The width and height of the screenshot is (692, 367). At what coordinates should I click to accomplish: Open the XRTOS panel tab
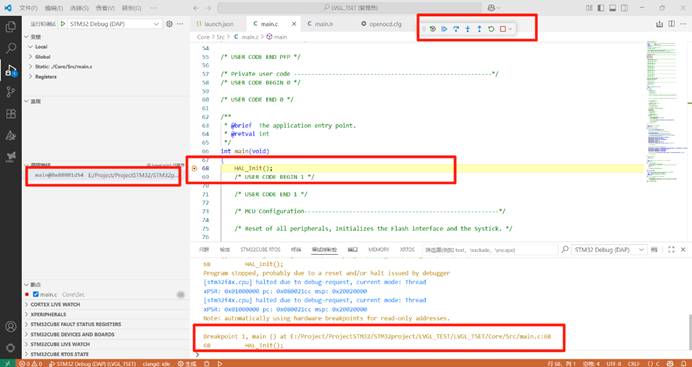pos(407,250)
